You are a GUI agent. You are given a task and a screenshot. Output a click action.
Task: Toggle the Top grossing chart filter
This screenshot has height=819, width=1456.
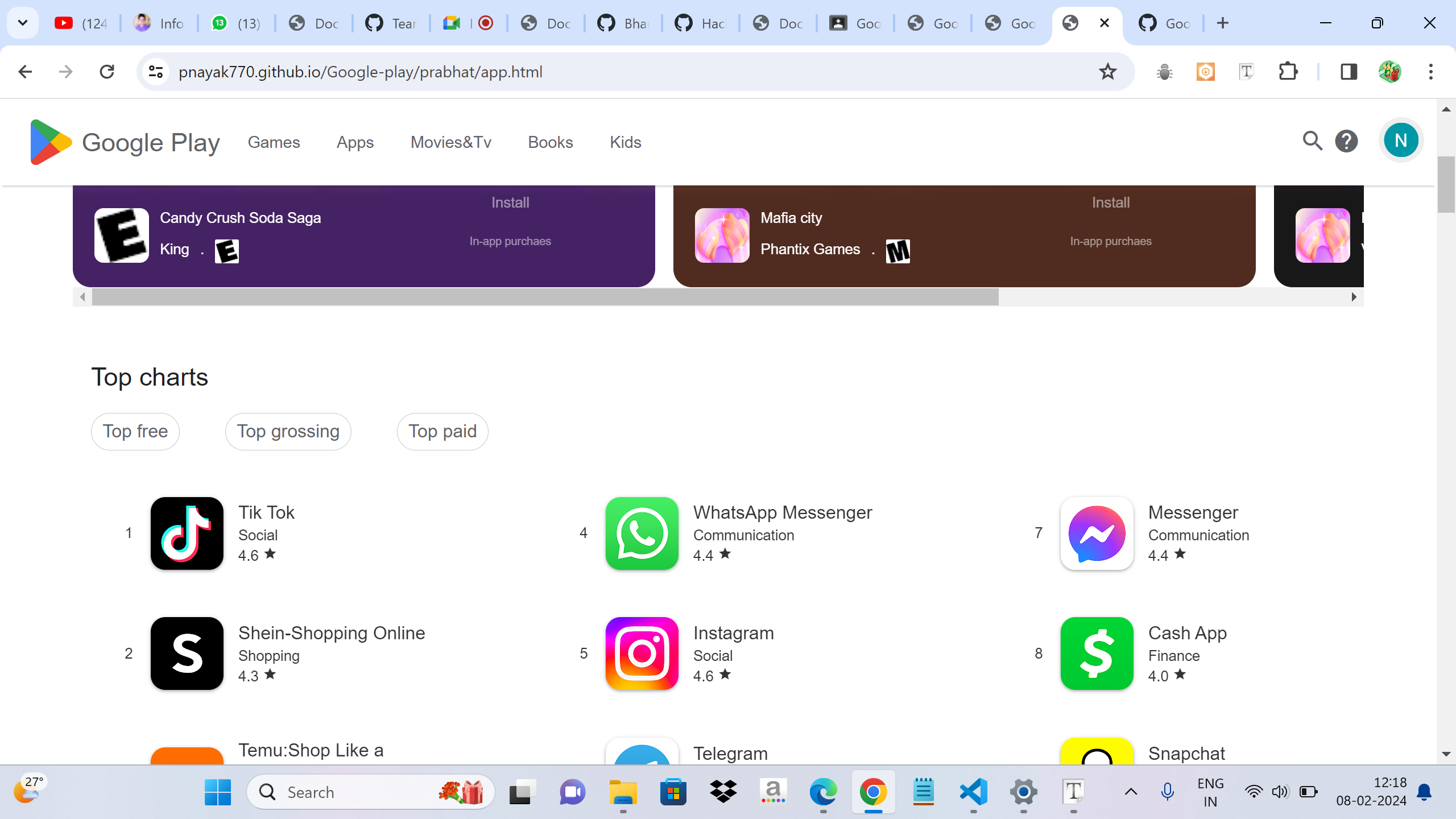click(x=288, y=431)
